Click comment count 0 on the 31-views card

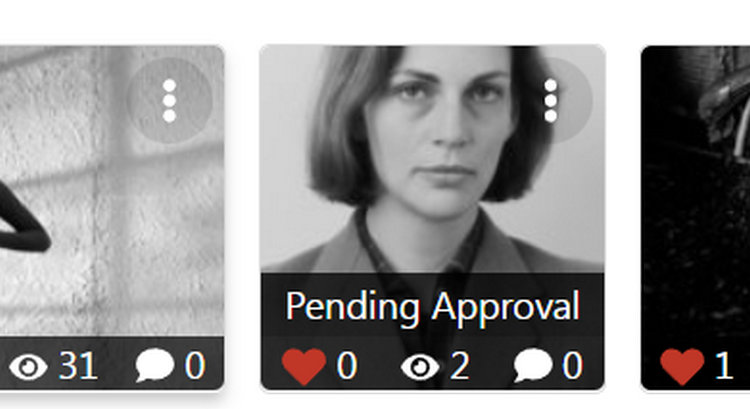point(195,366)
